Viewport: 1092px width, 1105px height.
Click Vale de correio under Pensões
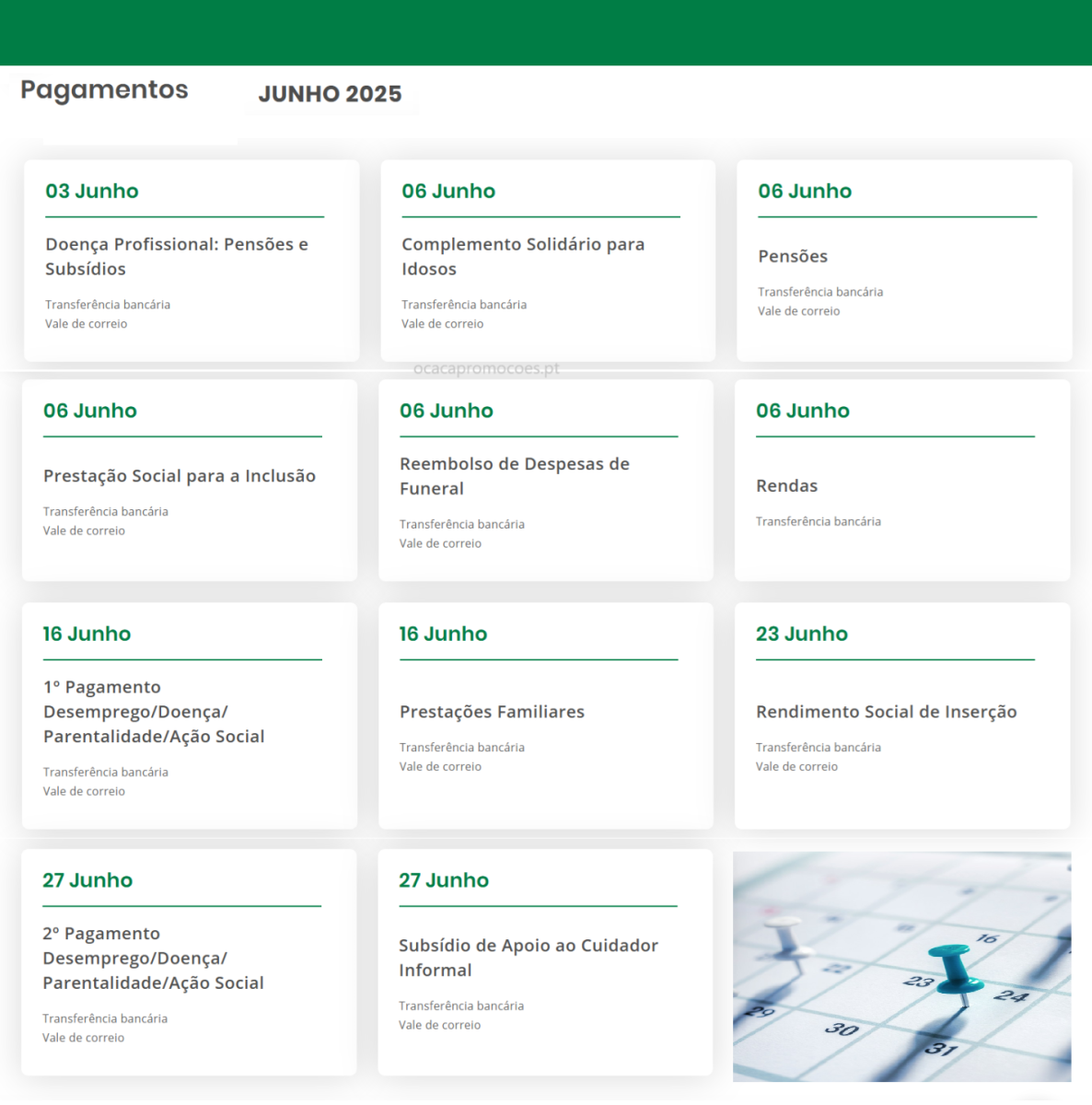pyautogui.click(x=798, y=311)
